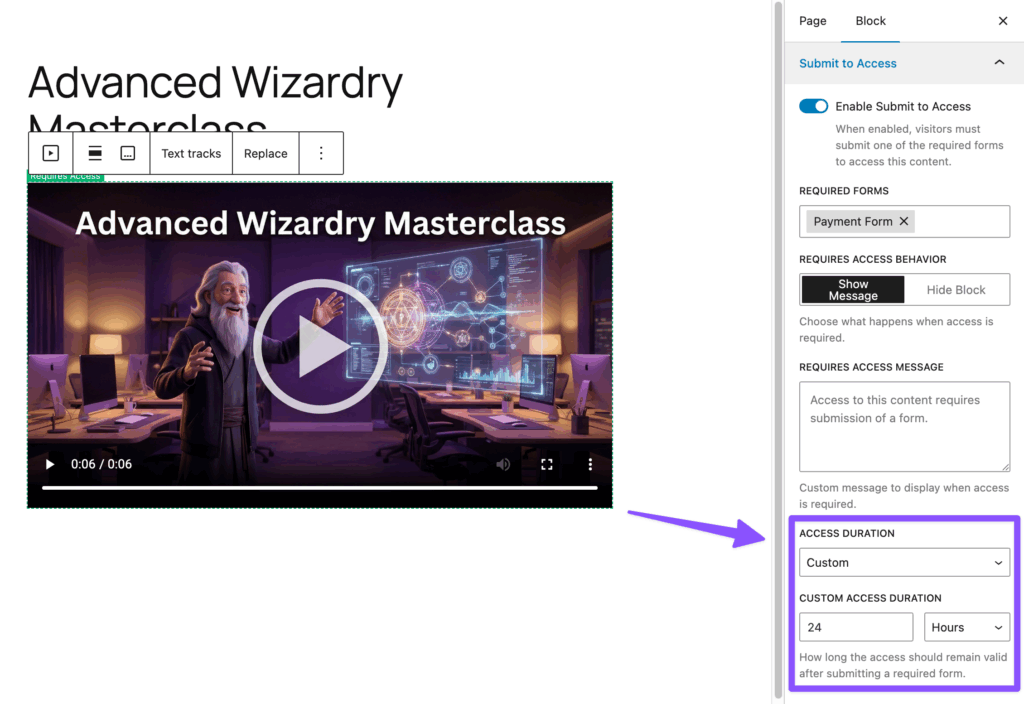Viewport: 1024px width, 704px height.
Task: Disable the Enable Submit to Access toggle
Action: point(813,106)
